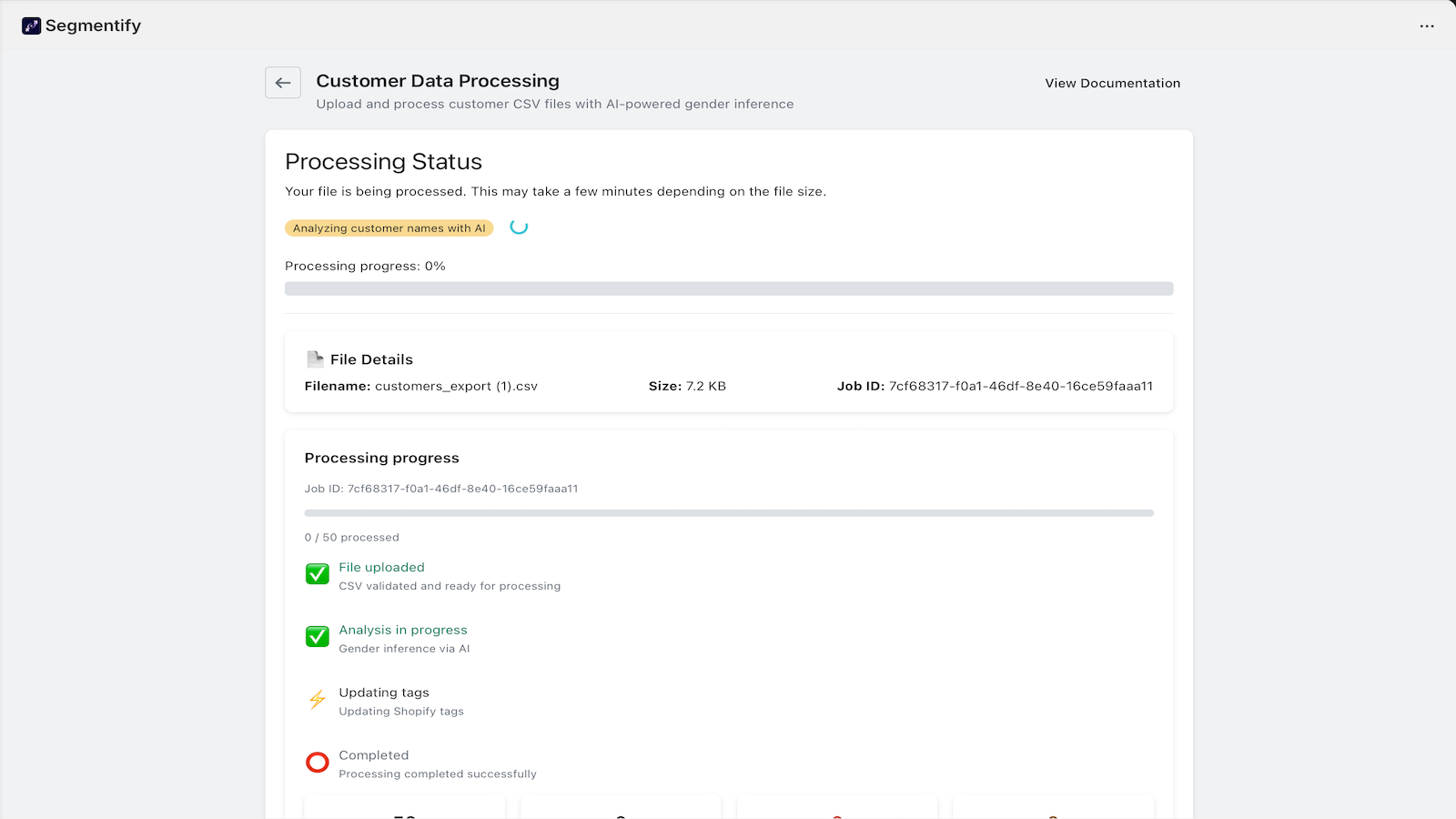
Task: Click the Segmentify logo icon
Action: click(31, 25)
